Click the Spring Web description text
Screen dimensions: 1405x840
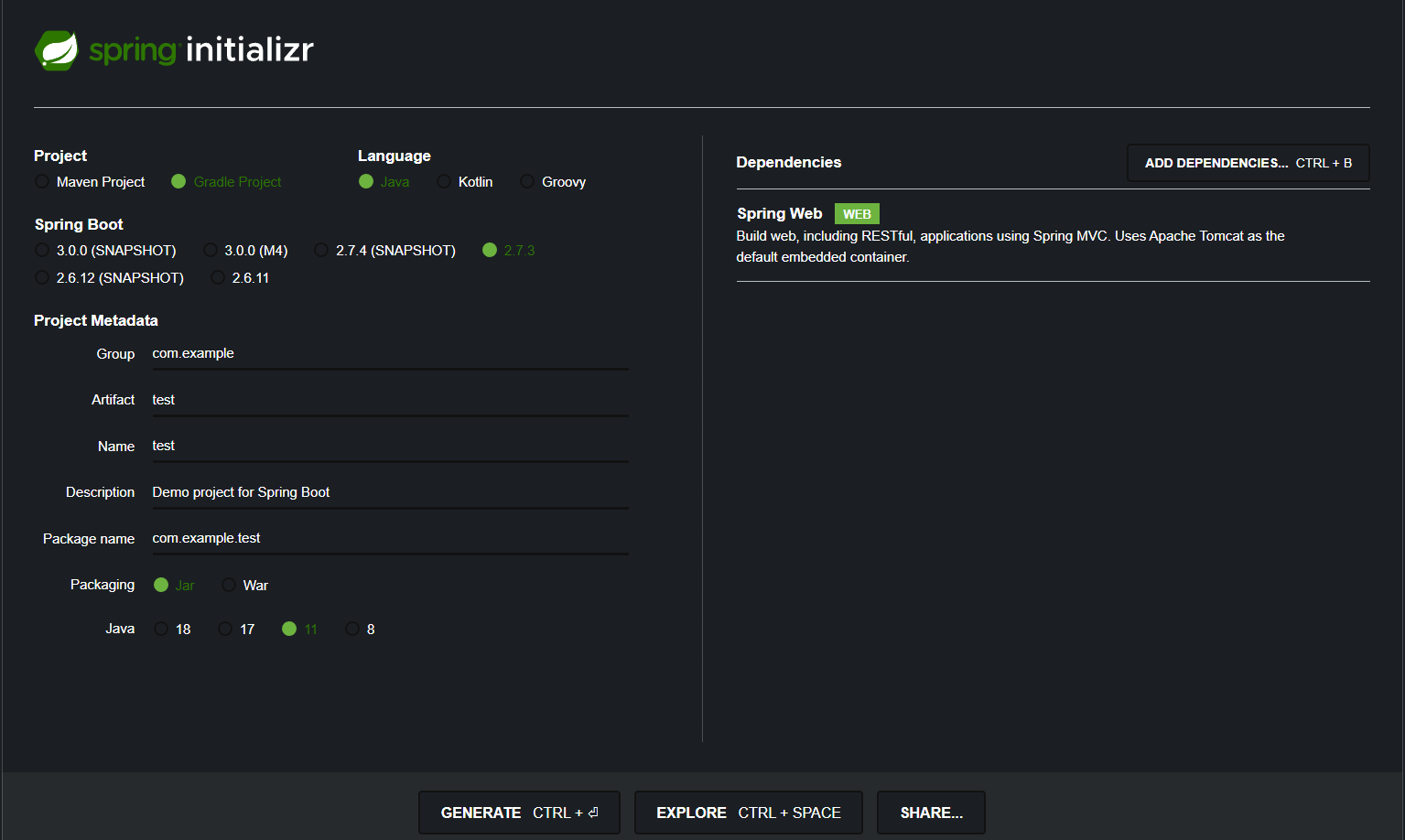click(x=1011, y=246)
